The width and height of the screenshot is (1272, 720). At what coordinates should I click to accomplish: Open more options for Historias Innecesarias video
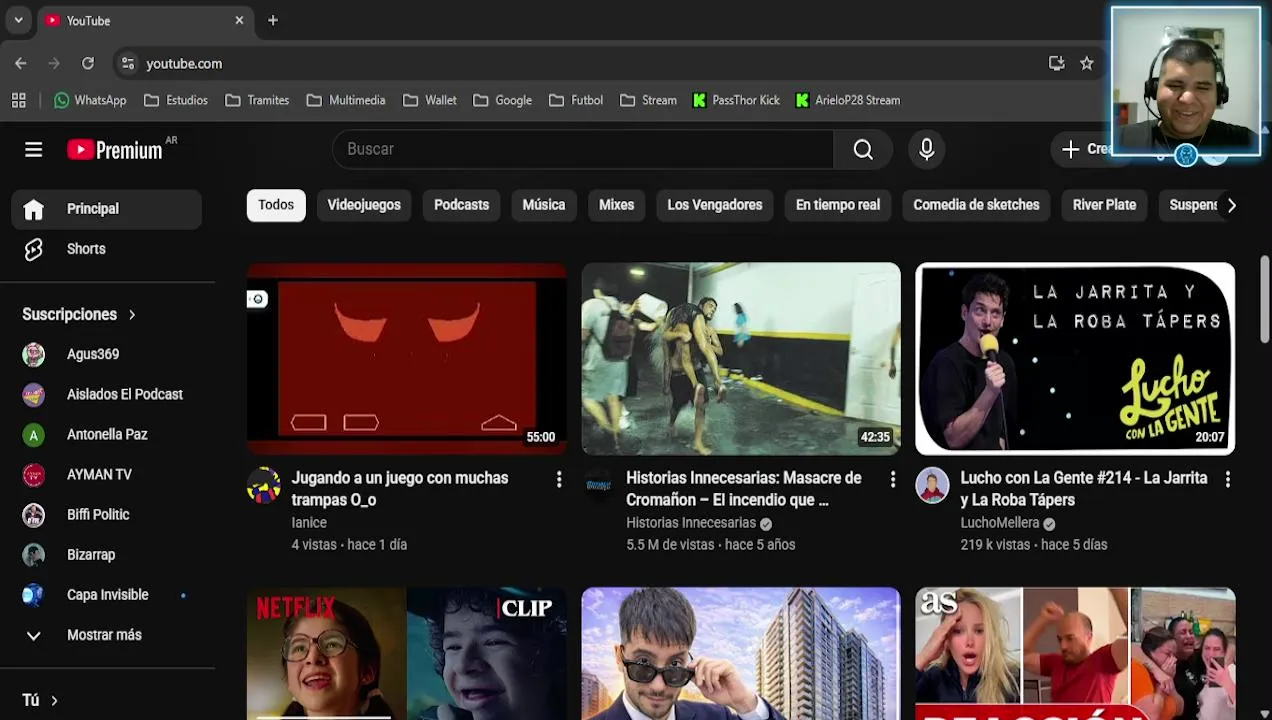pyautogui.click(x=893, y=480)
